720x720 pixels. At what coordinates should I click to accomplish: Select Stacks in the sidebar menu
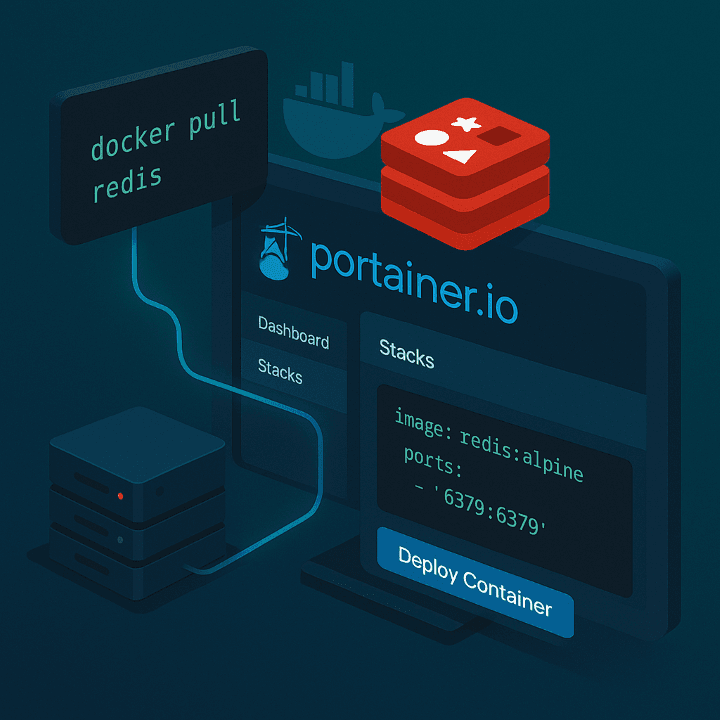coord(280,370)
